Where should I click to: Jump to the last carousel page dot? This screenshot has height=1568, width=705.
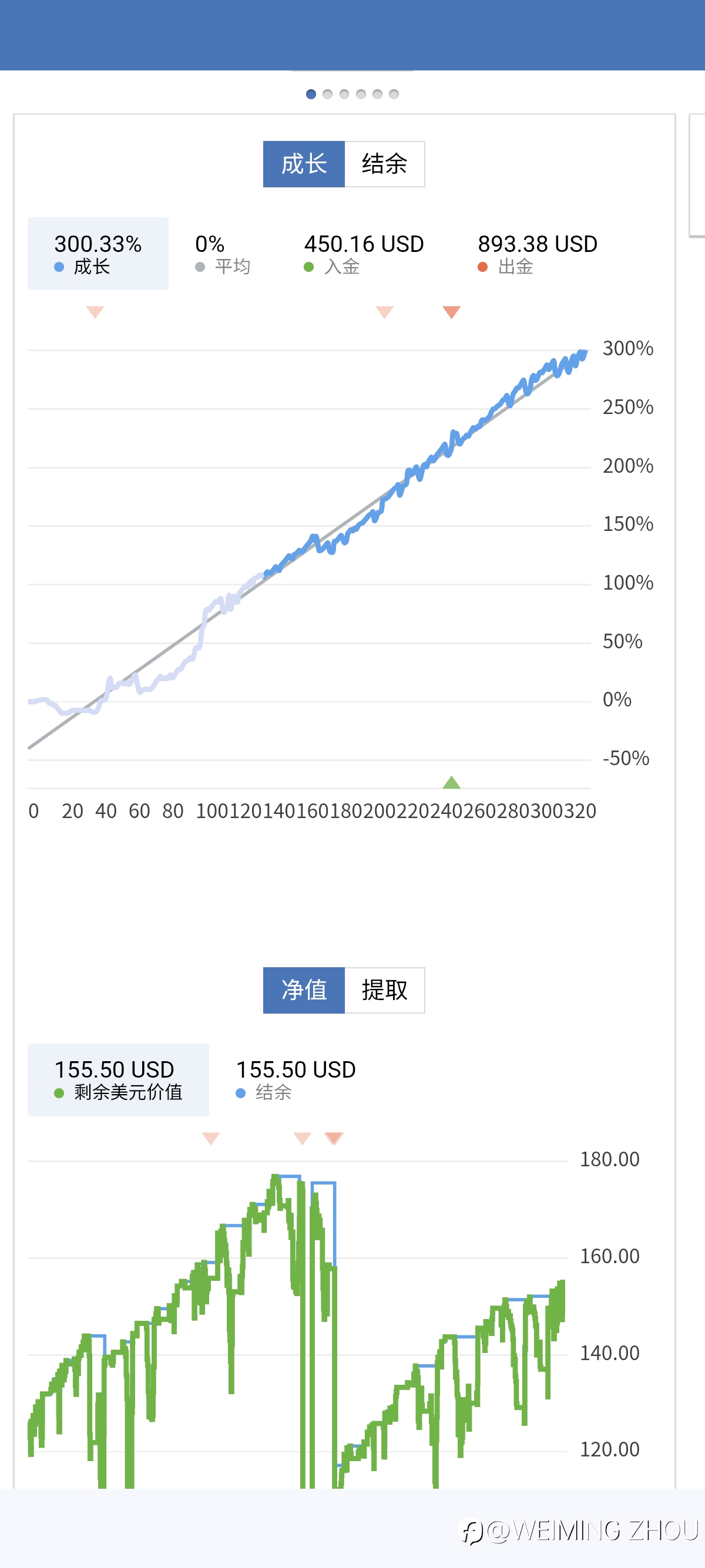pos(394,95)
